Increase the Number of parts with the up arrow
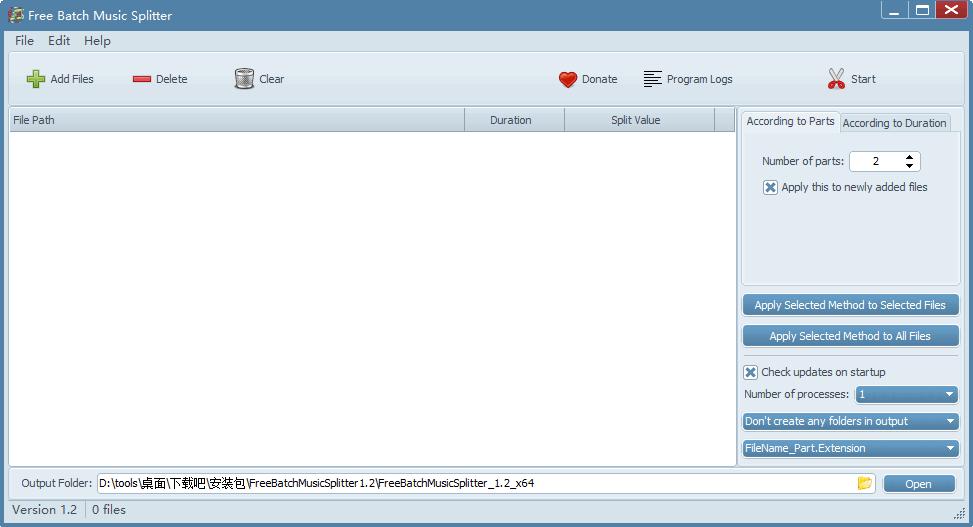This screenshot has height=527, width=973. (909, 157)
